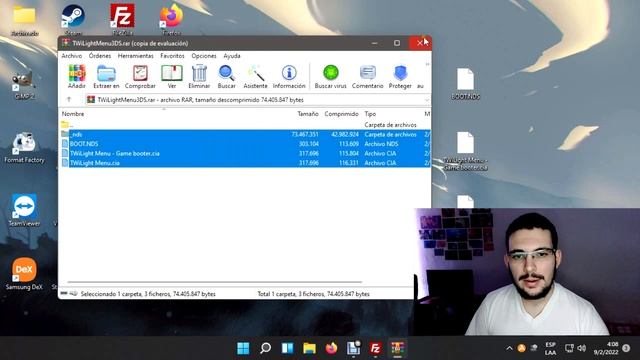Screen dimensions: 640x360
Task: Select the FileZilla desktop shortcut
Action: [x=122, y=20]
